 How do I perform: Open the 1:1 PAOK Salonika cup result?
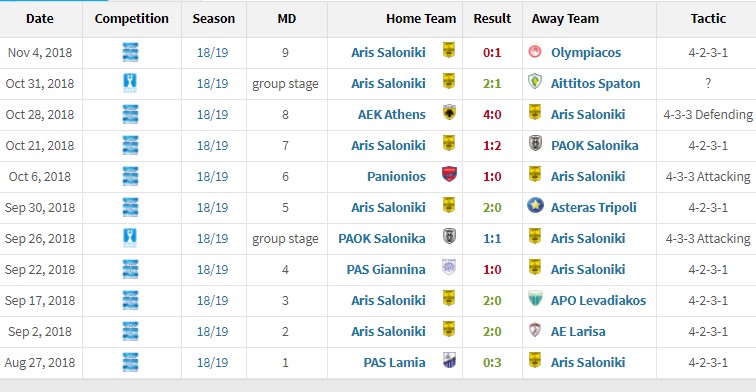[x=492, y=239]
